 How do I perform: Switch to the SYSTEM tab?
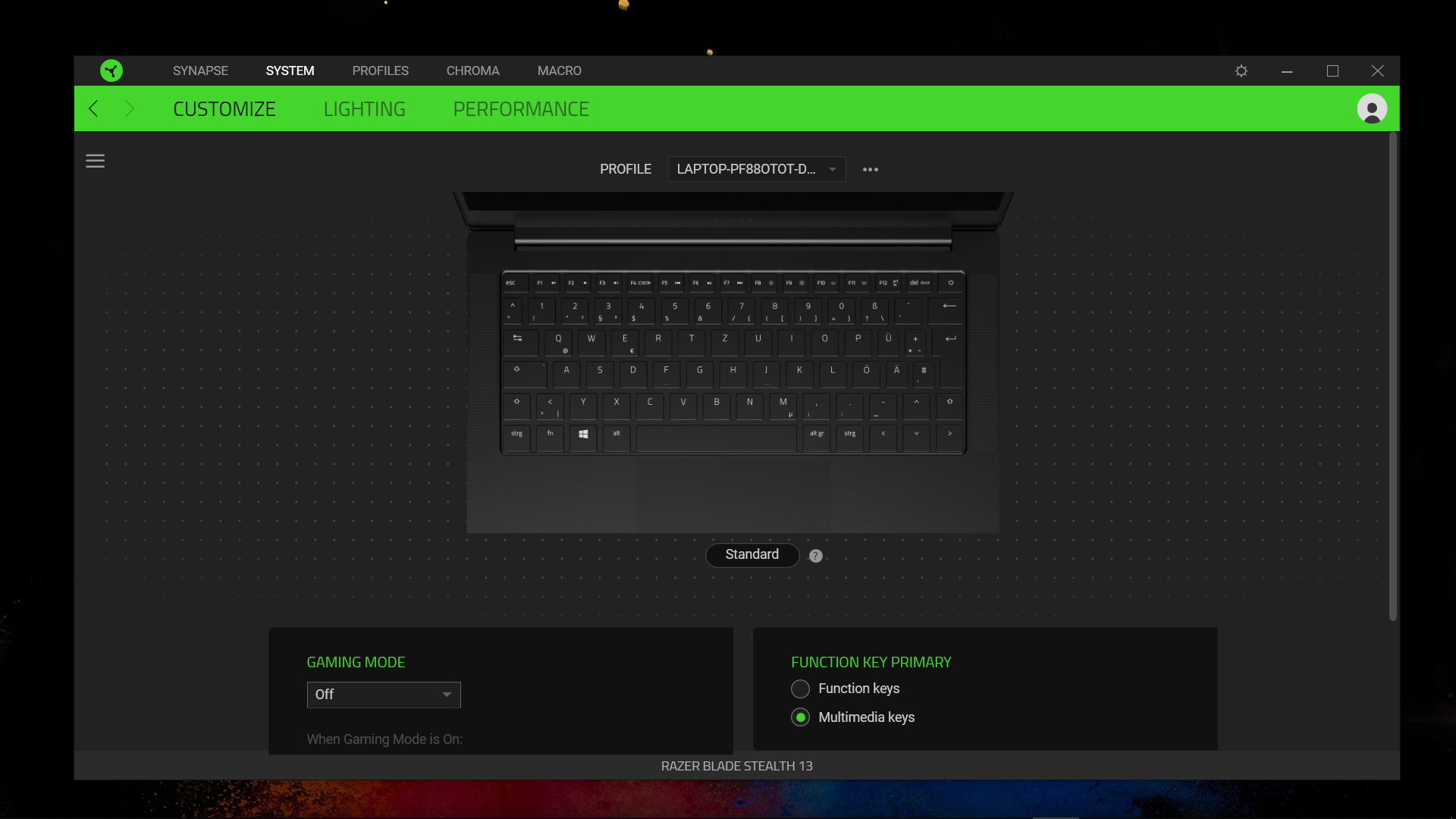[290, 71]
